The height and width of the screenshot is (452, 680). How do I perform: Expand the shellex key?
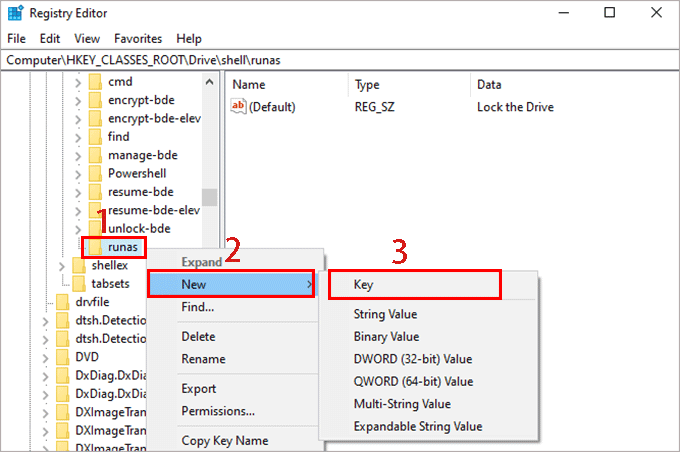pyautogui.click(x=61, y=266)
